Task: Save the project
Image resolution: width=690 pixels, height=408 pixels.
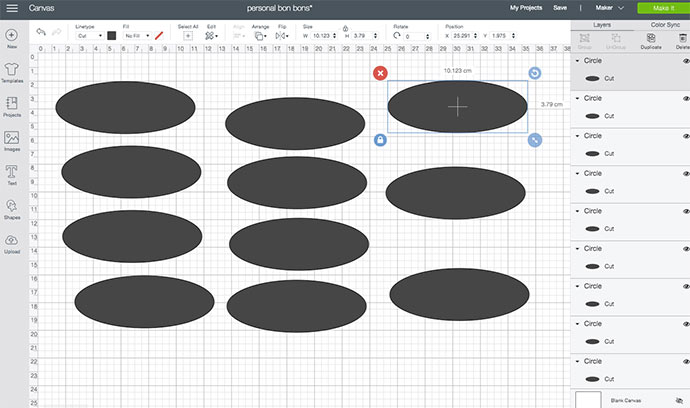Action: tap(560, 8)
